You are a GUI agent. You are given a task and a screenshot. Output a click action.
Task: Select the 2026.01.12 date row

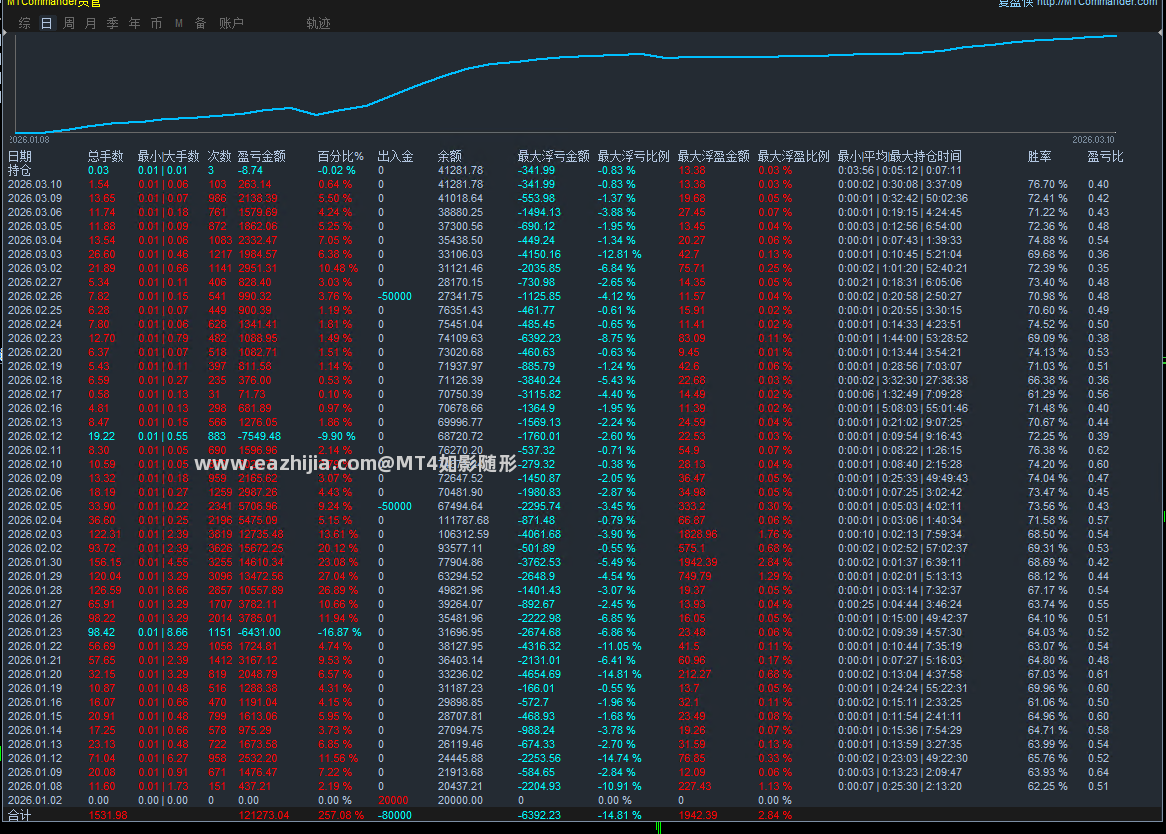[580, 758]
